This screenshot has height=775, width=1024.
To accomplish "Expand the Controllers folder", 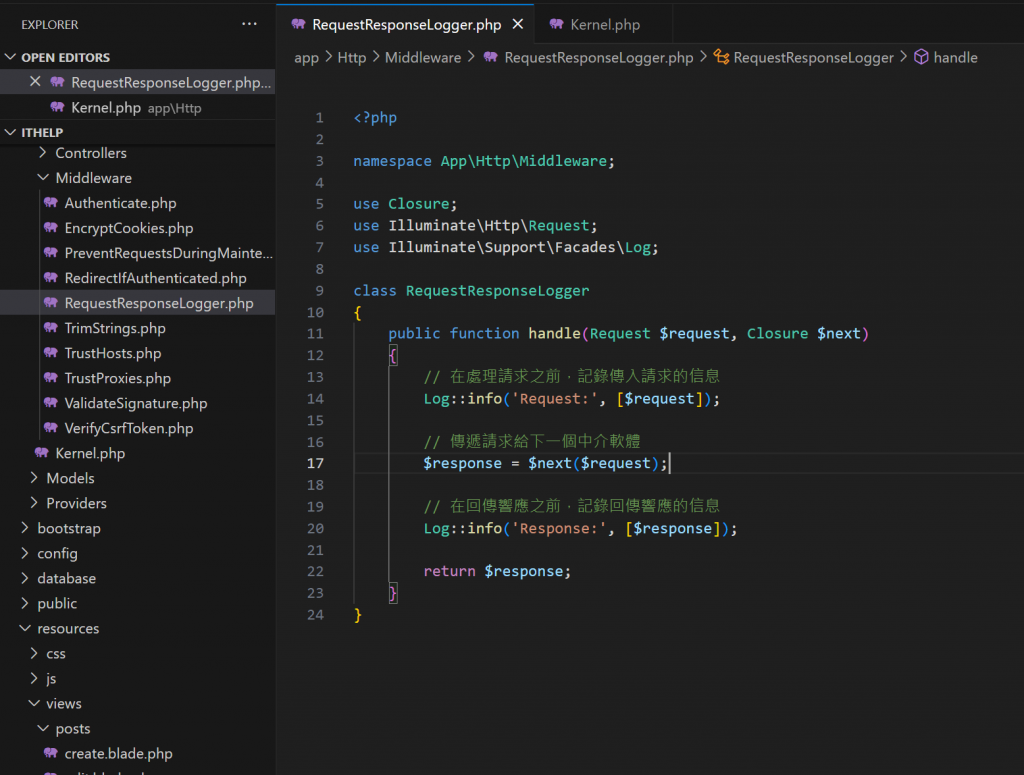I will click(x=137, y=153).
